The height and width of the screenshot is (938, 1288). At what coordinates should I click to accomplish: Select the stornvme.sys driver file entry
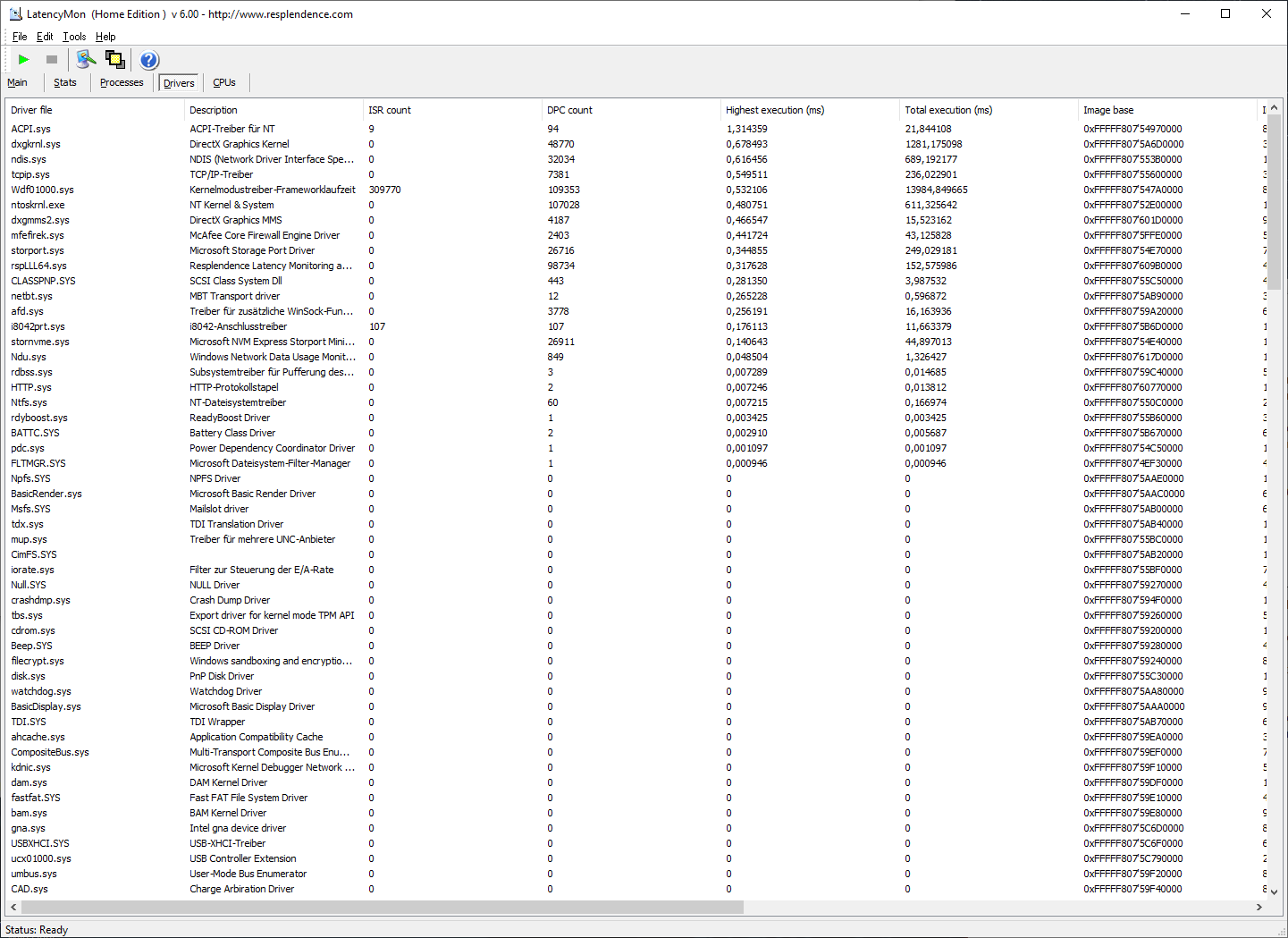click(x=40, y=342)
